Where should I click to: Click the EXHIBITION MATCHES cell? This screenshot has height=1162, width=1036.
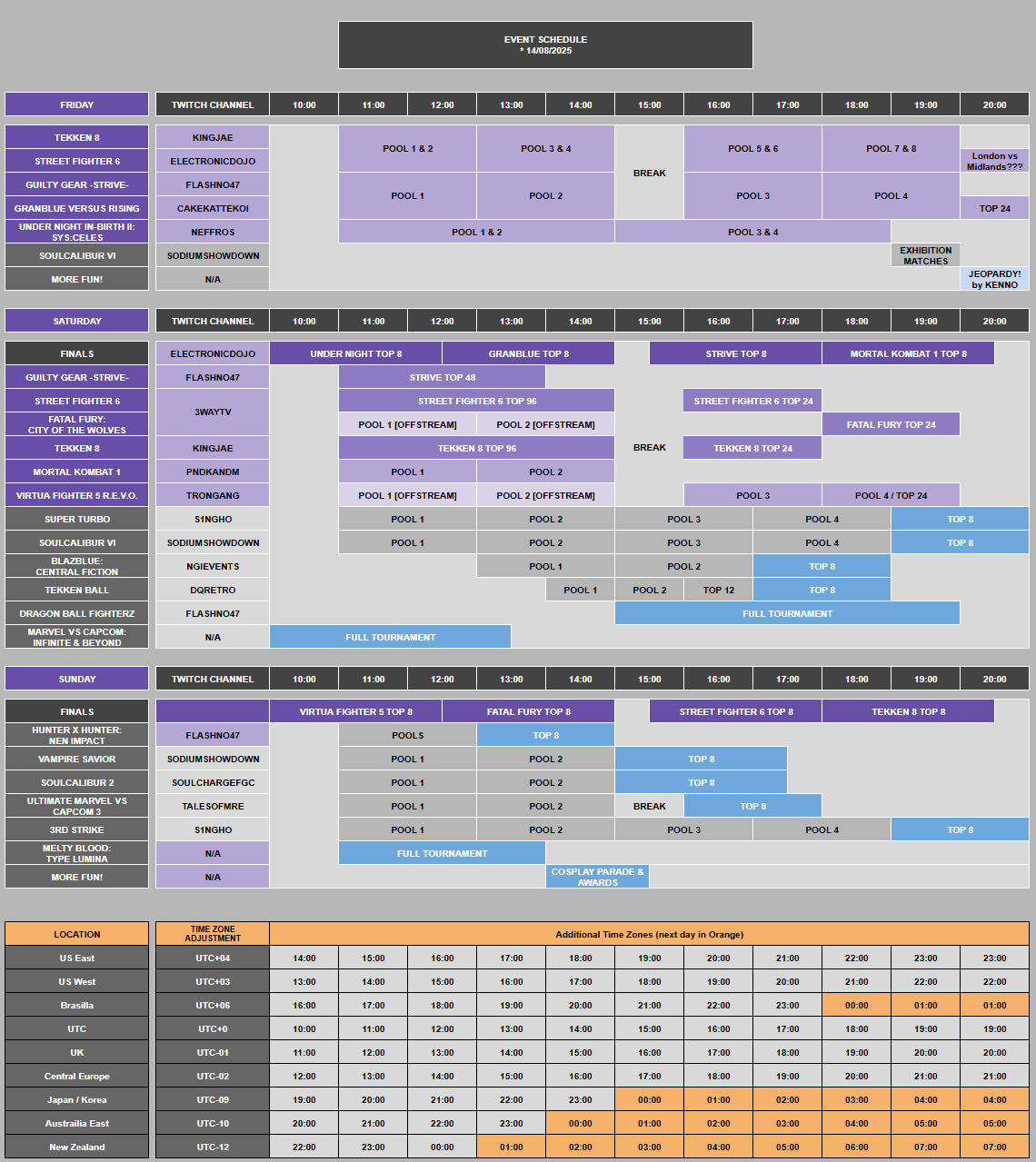click(925, 255)
